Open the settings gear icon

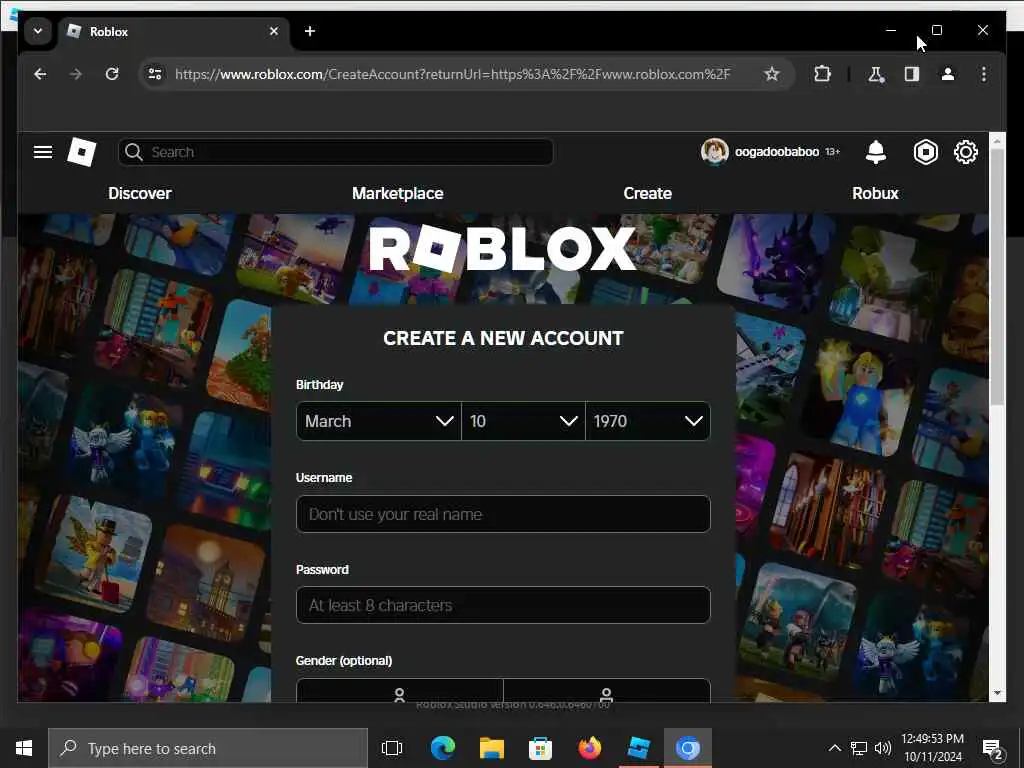coord(966,152)
